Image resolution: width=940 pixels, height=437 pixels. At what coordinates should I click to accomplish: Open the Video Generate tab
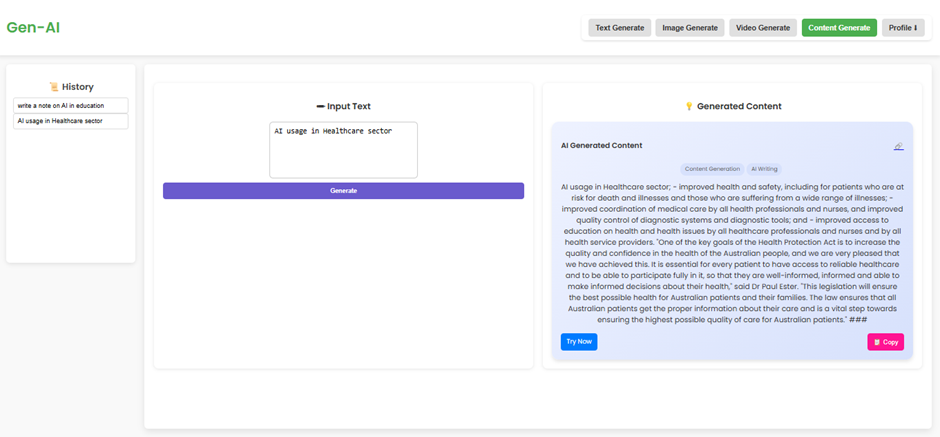click(763, 28)
